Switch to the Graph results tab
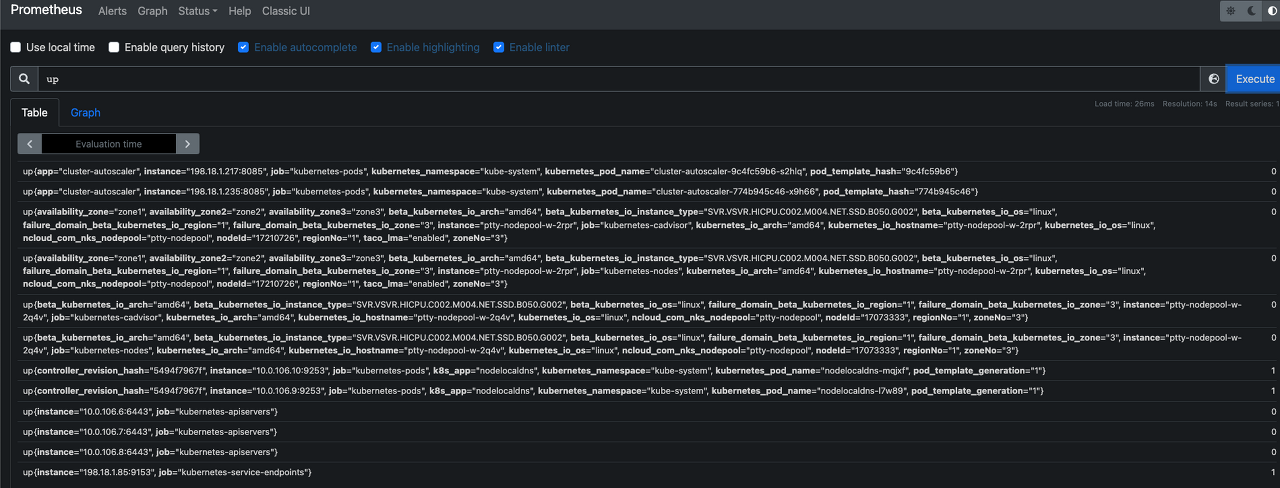 pos(85,113)
